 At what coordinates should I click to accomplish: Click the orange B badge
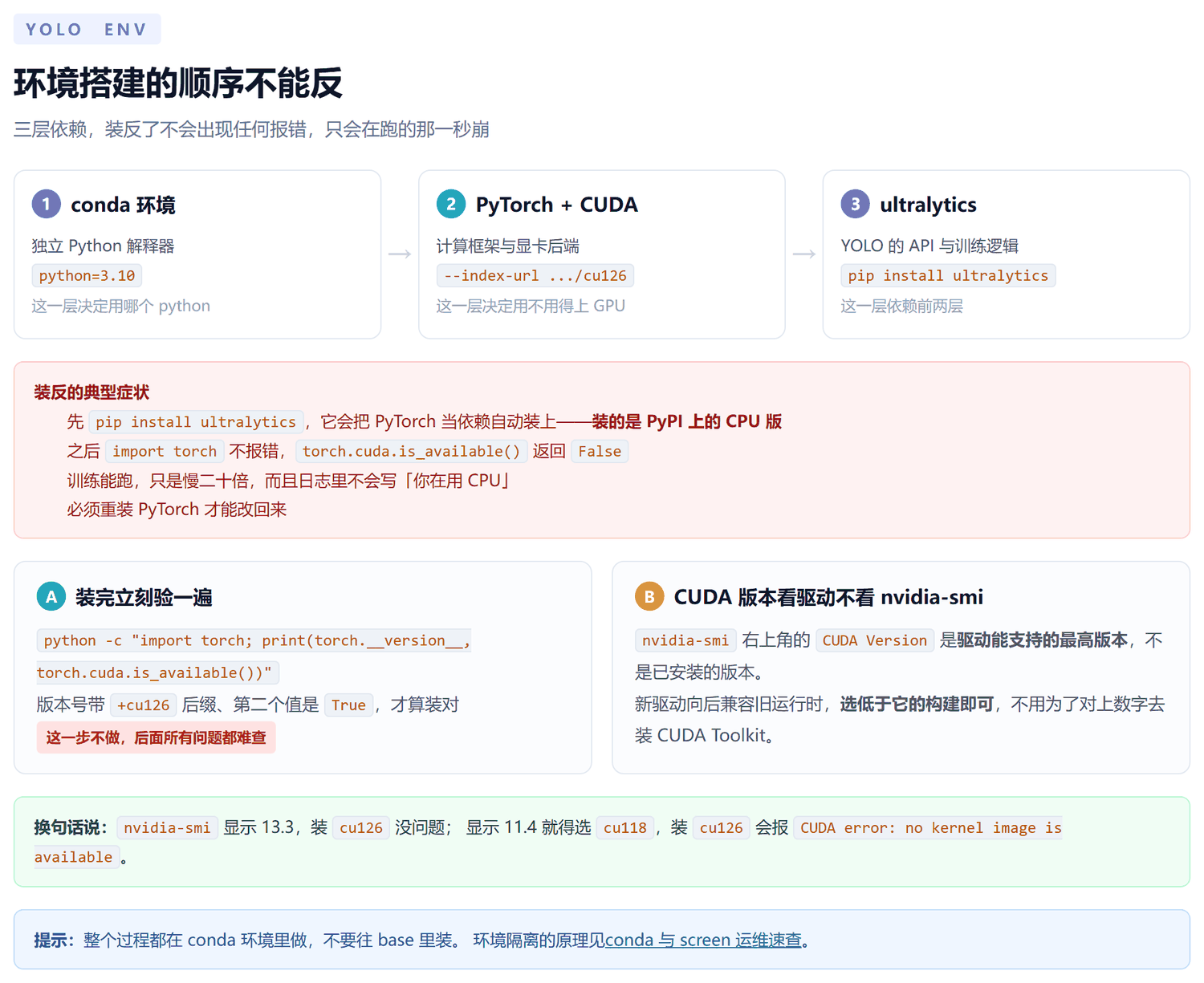[649, 596]
